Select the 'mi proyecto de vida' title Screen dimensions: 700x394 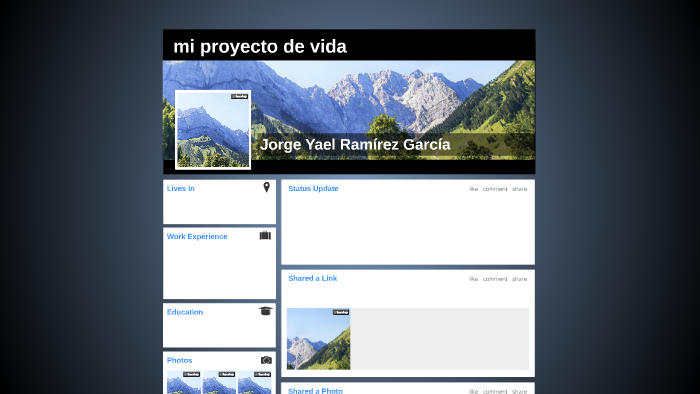pos(260,46)
